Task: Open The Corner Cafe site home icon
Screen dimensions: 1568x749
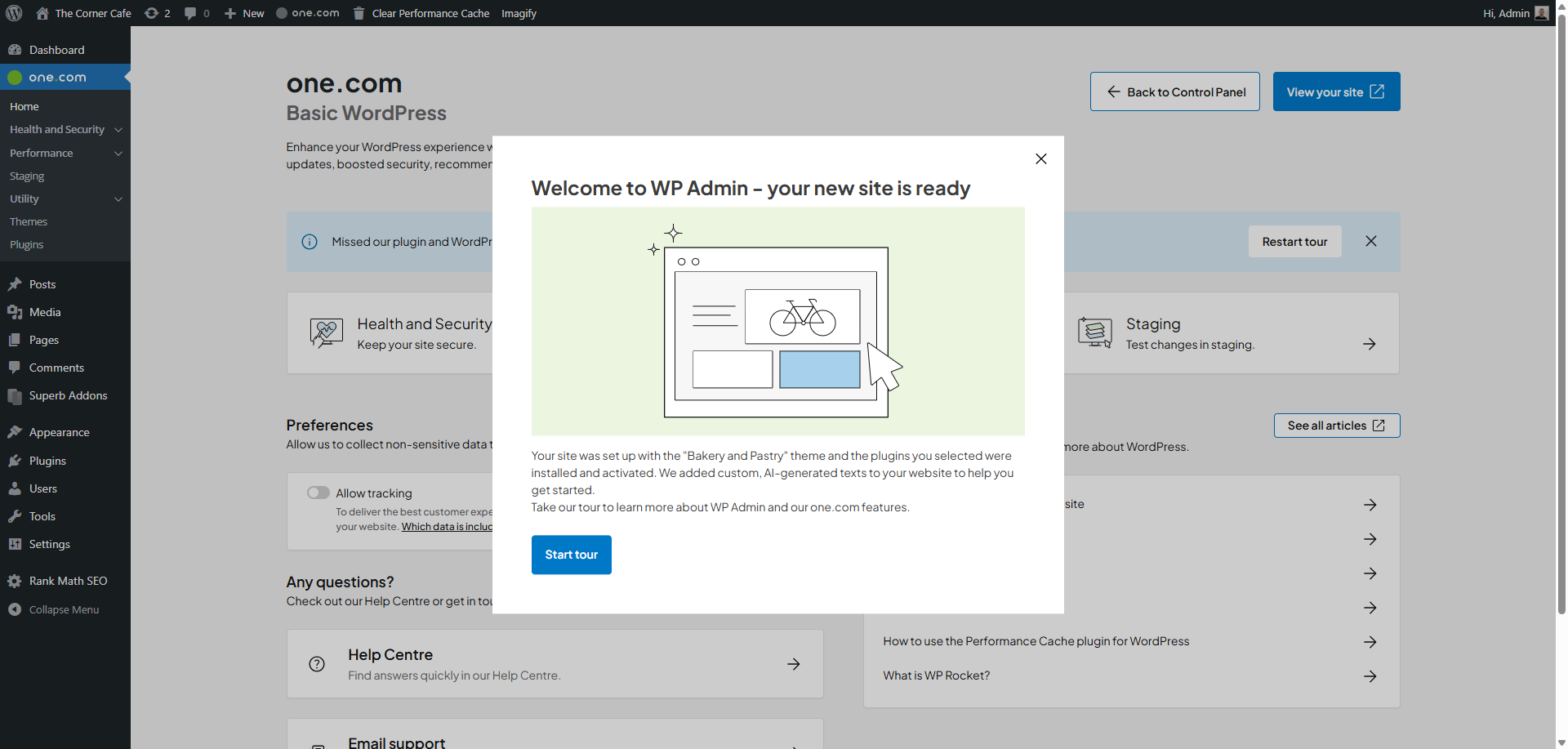Action: (x=42, y=13)
